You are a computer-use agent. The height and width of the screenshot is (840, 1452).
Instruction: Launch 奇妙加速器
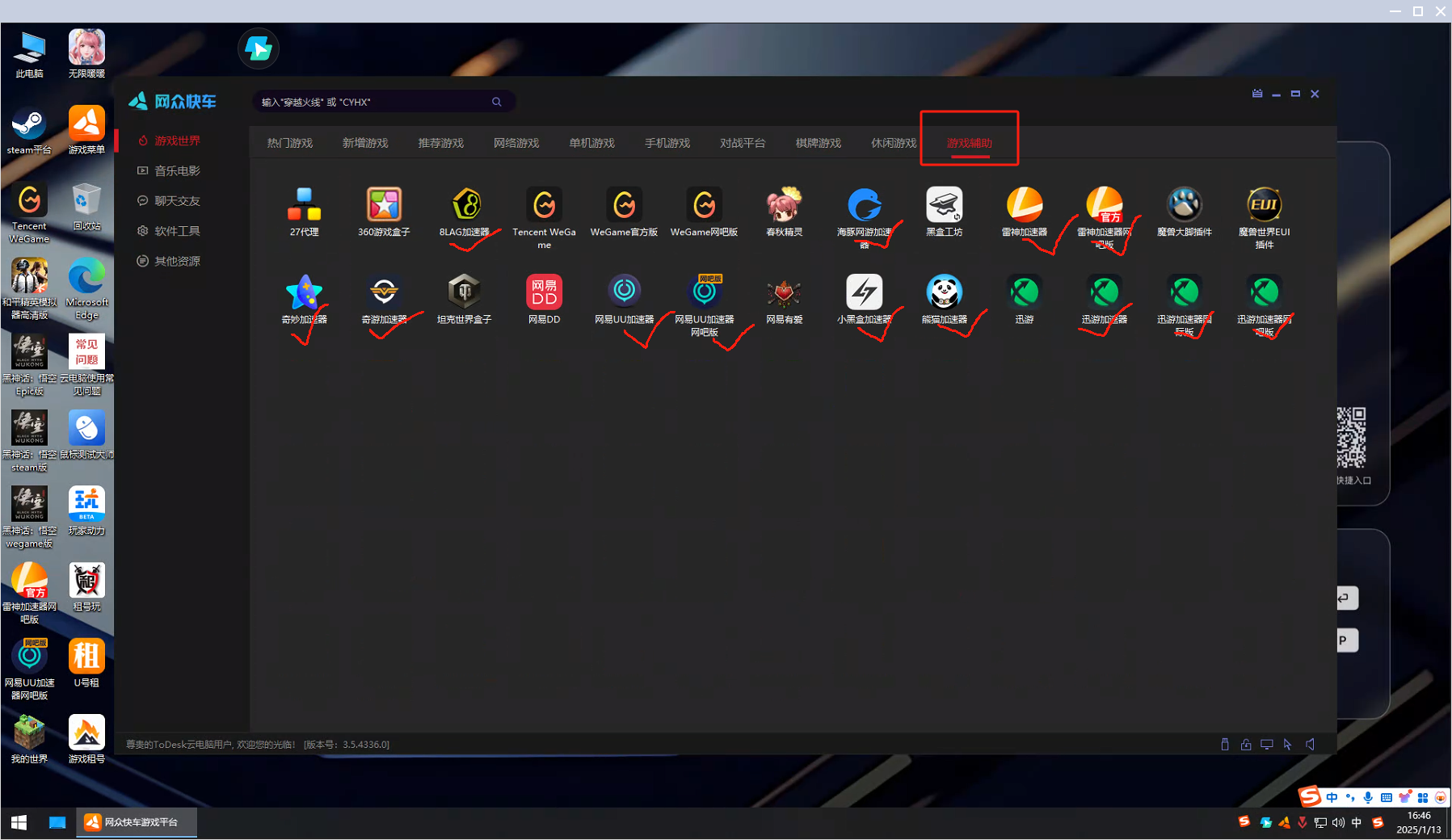(x=304, y=292)
